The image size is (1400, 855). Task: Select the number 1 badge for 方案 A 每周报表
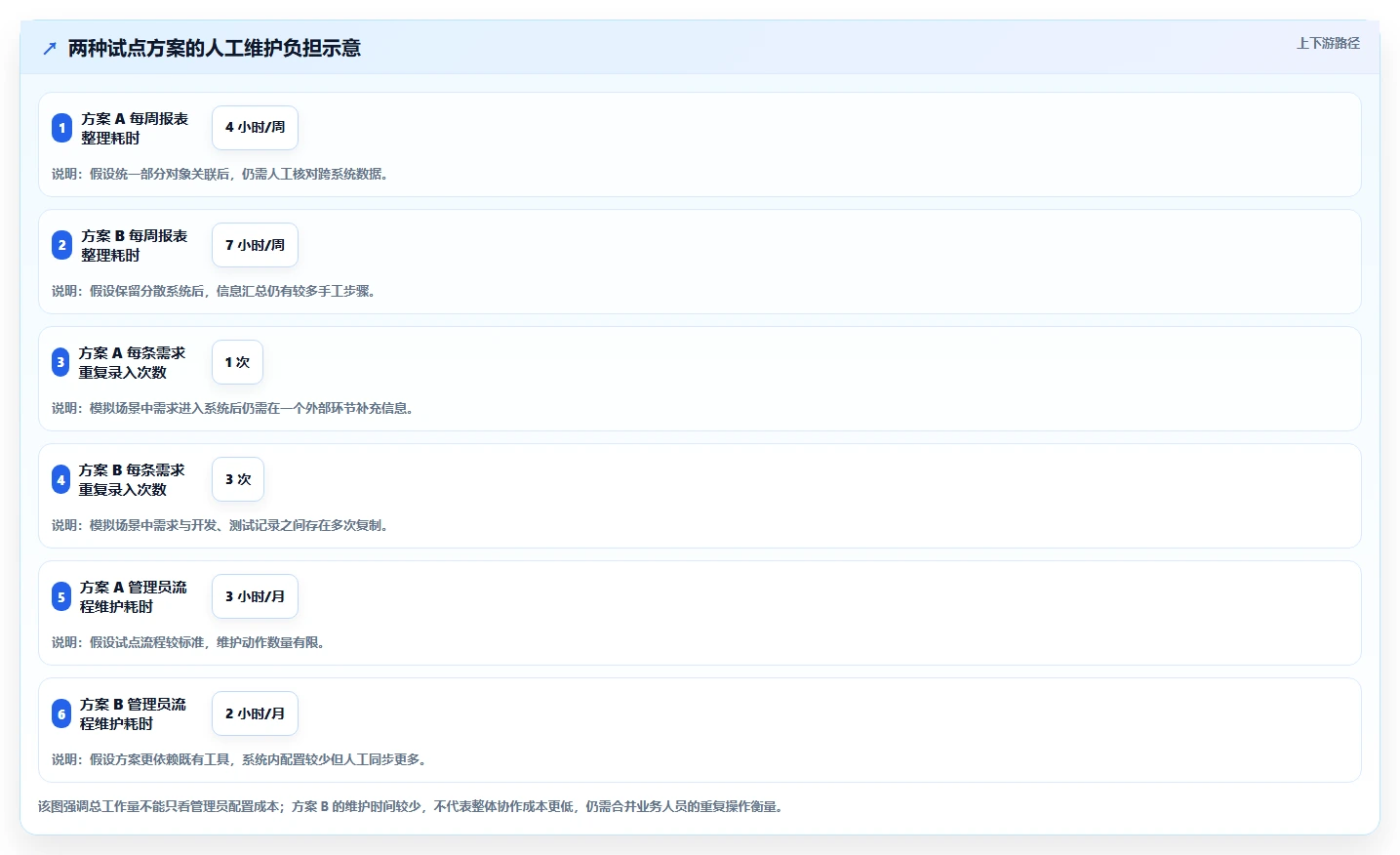tap(61, 128)
